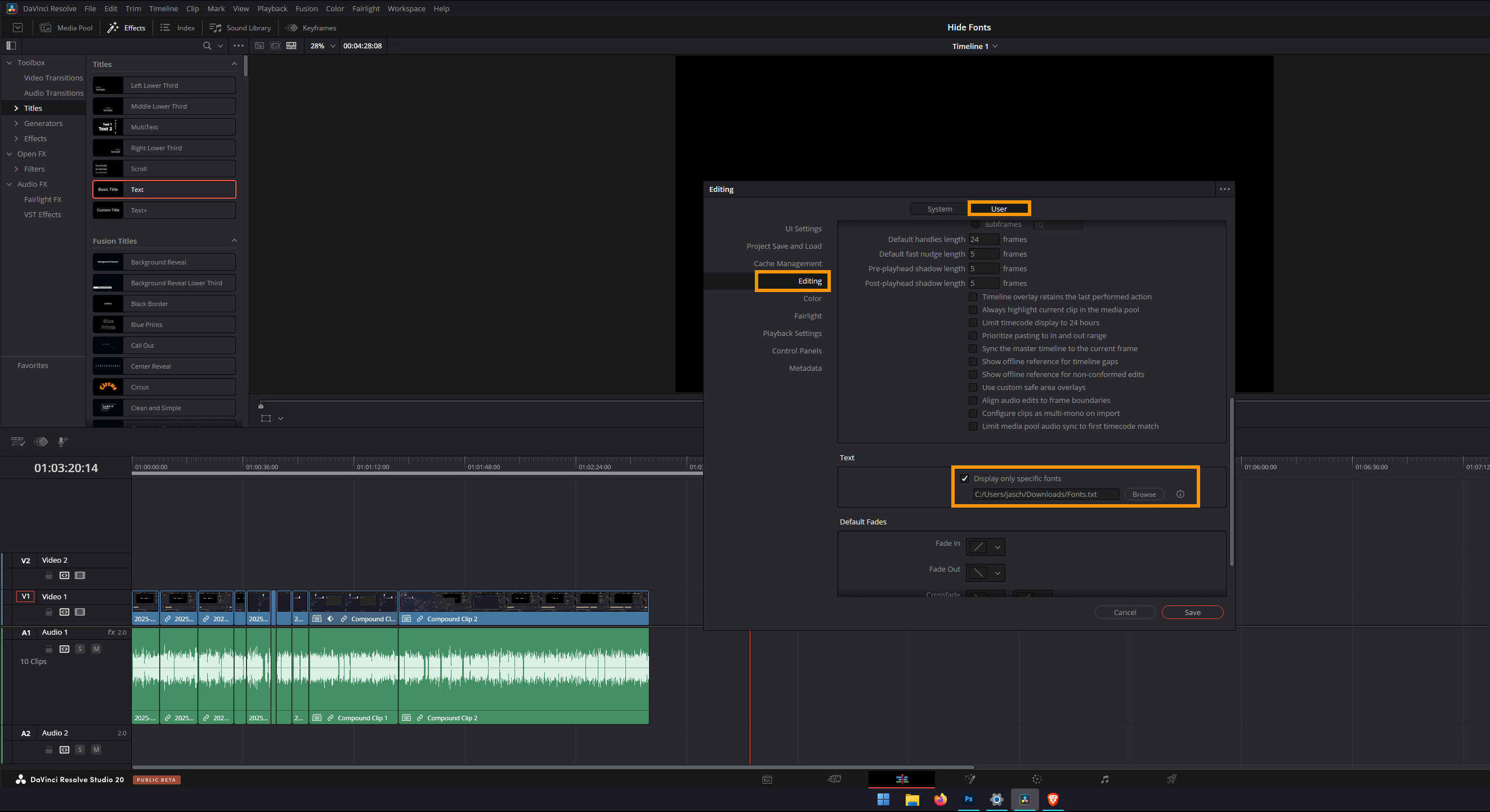Click the search magnifier in Effects panel

point(207,46)
